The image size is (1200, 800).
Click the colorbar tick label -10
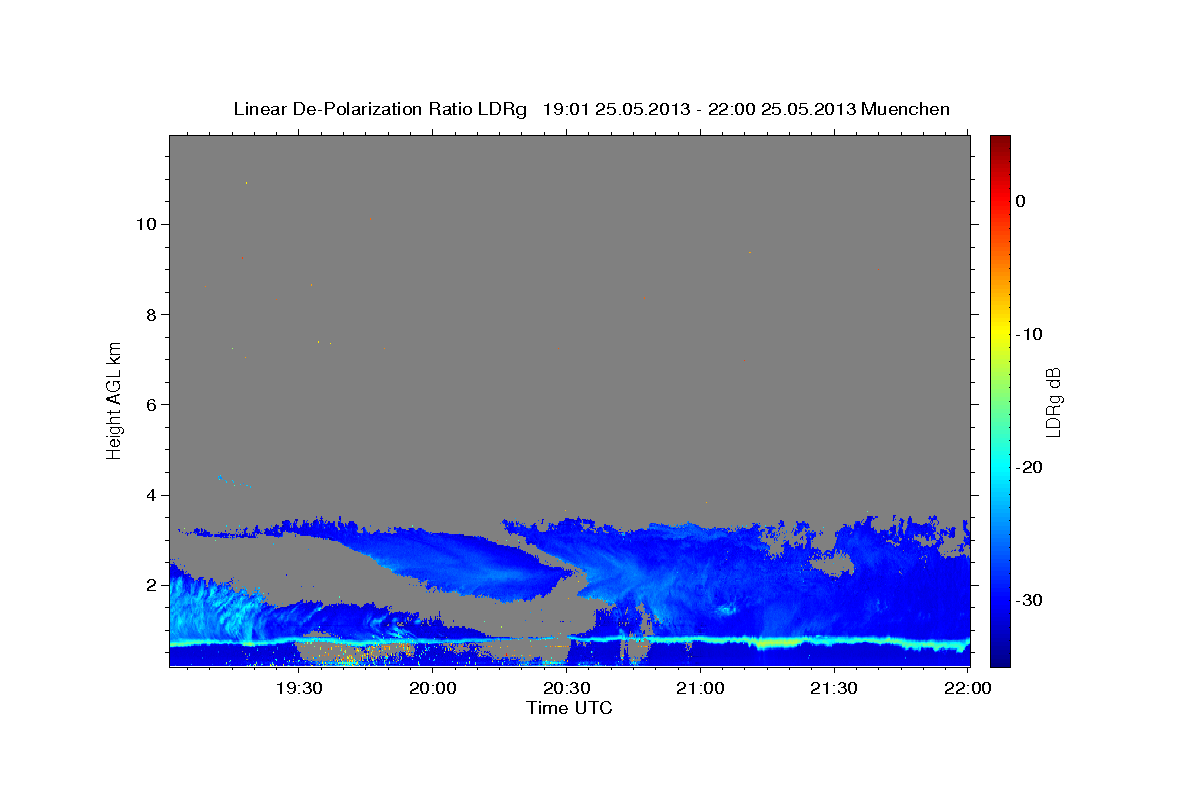click(1030, 334)
